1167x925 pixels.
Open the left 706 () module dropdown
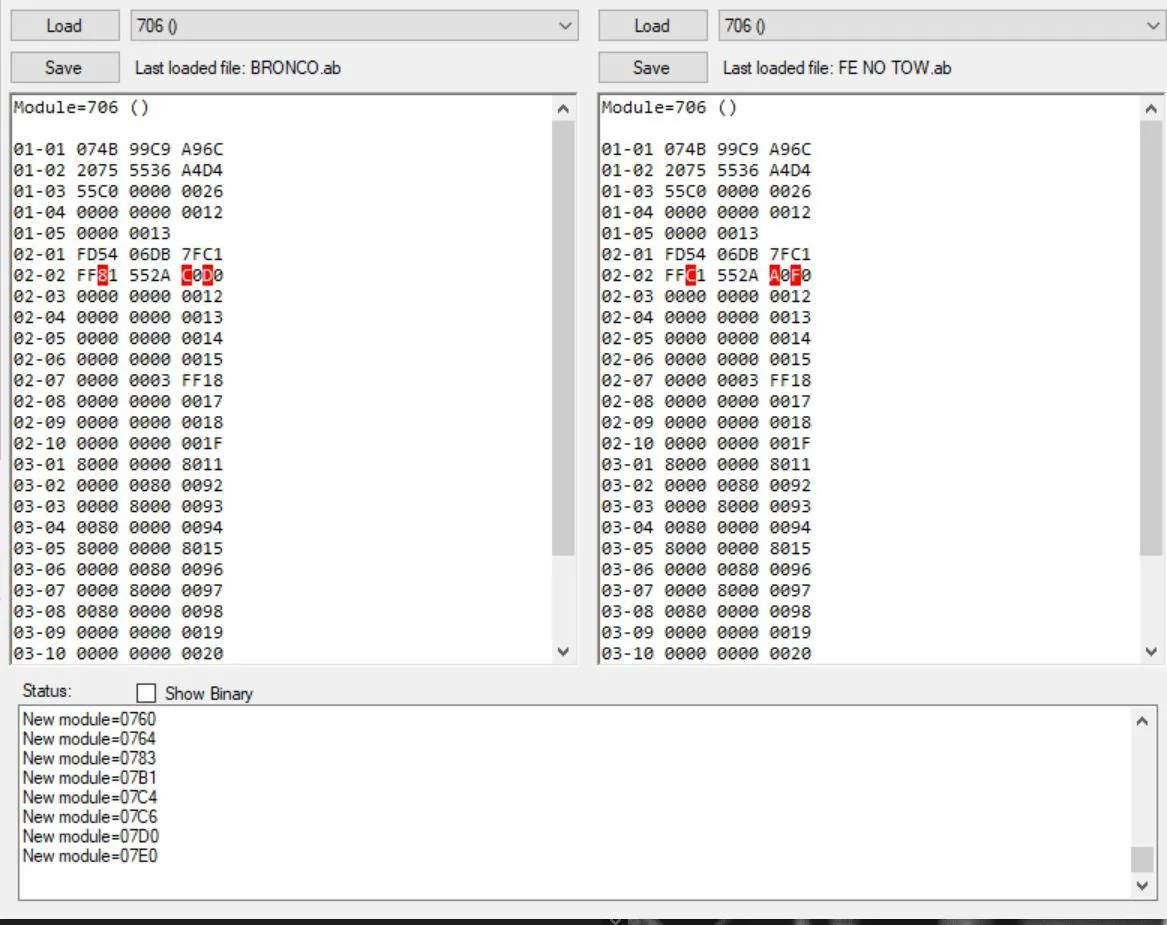click(354, 26)
